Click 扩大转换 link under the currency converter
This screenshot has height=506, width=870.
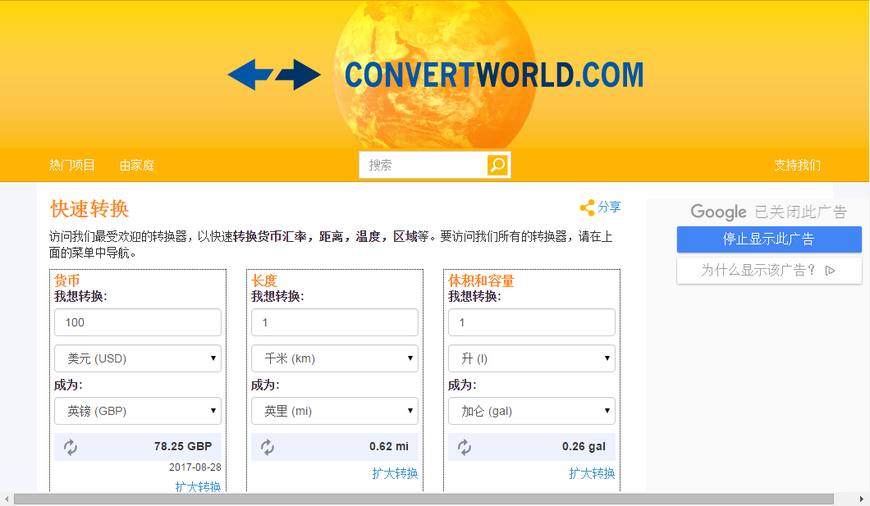point(198,487)
